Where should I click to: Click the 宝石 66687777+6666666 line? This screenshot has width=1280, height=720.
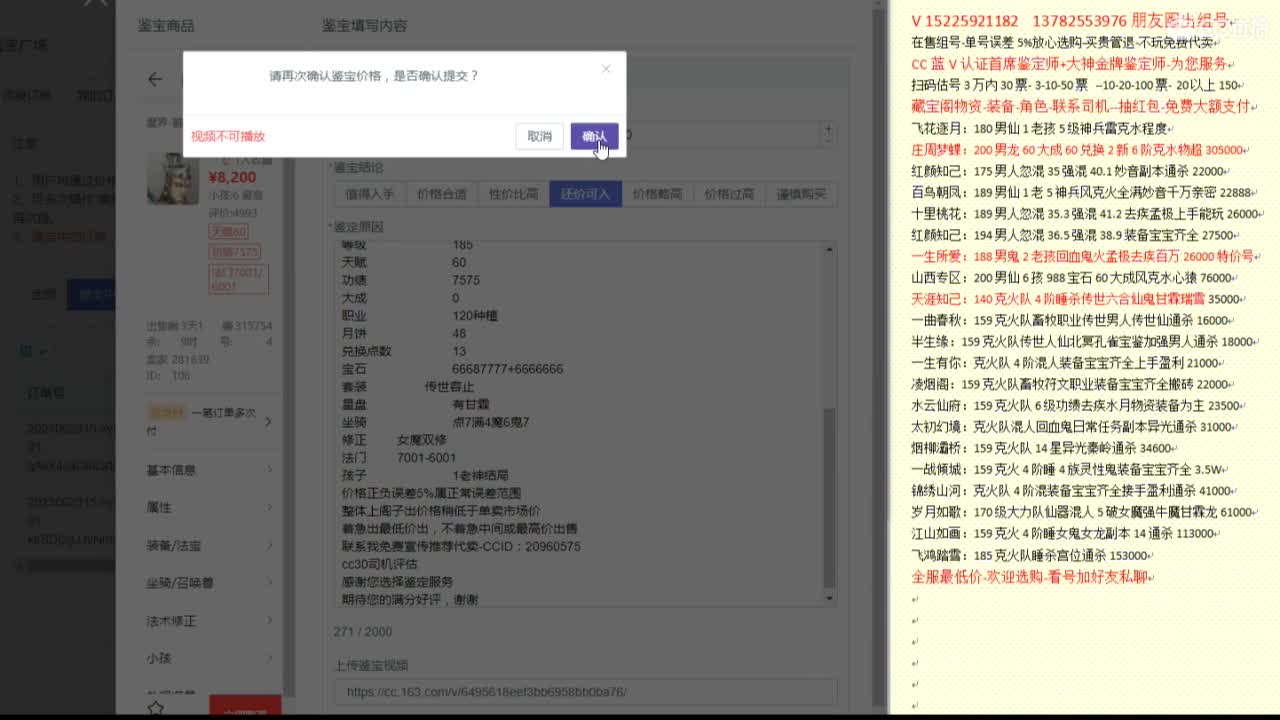452,369
